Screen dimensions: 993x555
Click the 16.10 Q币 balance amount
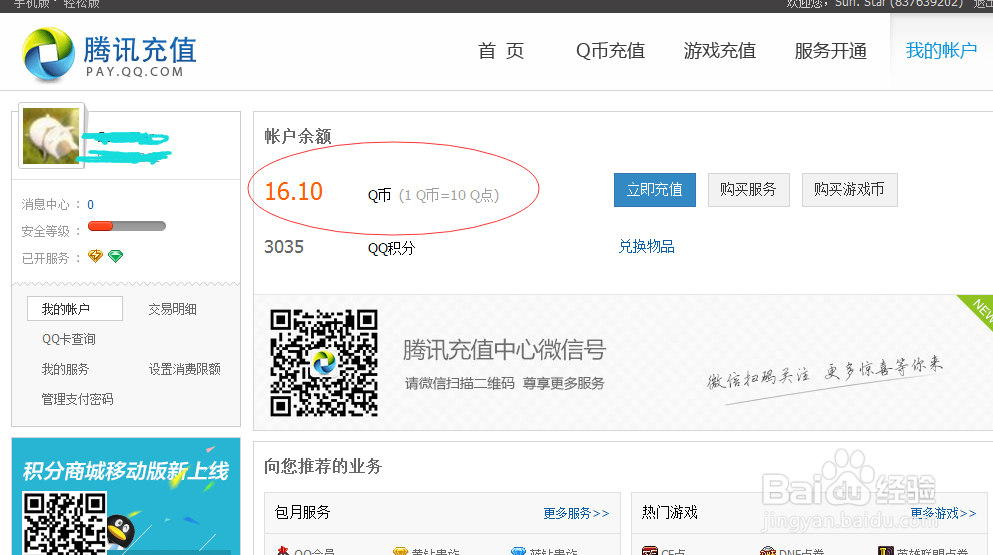(x=294, y=191)
